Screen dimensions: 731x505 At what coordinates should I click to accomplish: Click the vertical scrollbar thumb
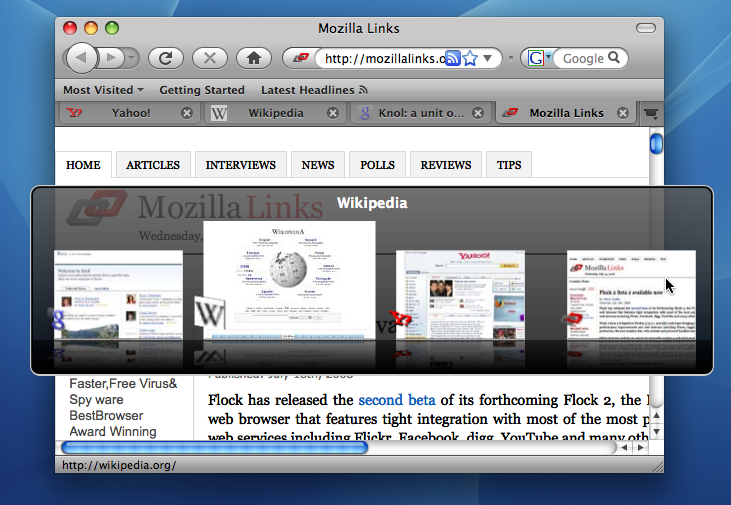[656, 143]
